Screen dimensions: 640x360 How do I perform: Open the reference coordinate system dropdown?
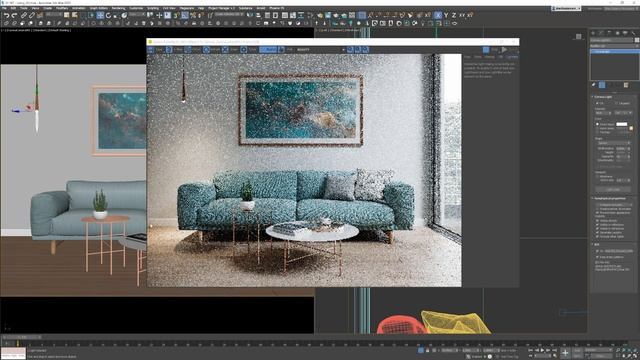tap(137, 15)
